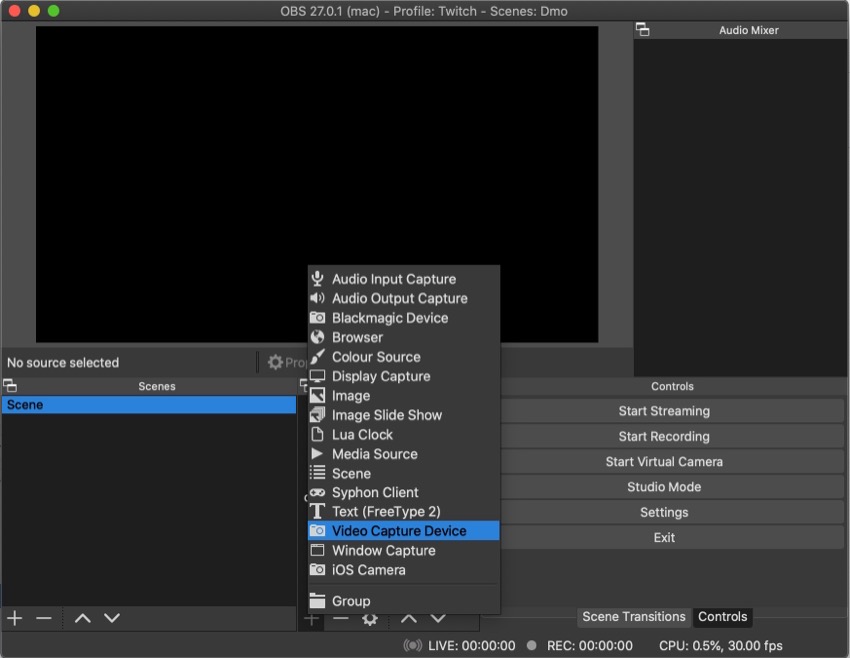Pop out the Audio Mixer dock icon

[x=642, y=30]
